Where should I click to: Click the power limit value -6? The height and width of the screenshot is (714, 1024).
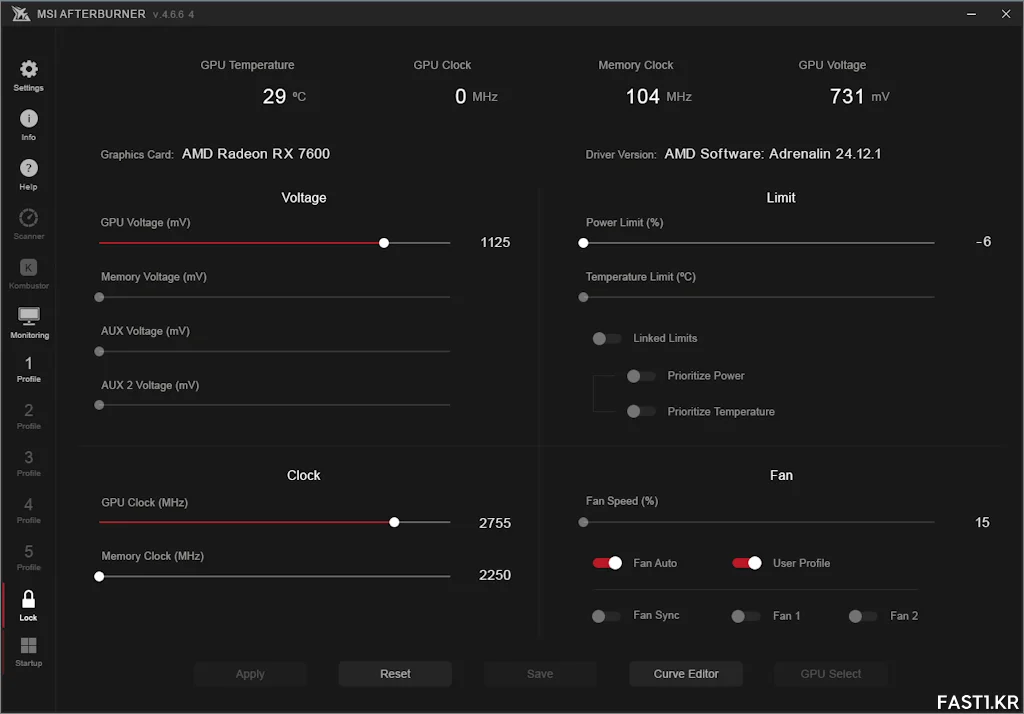984,242
